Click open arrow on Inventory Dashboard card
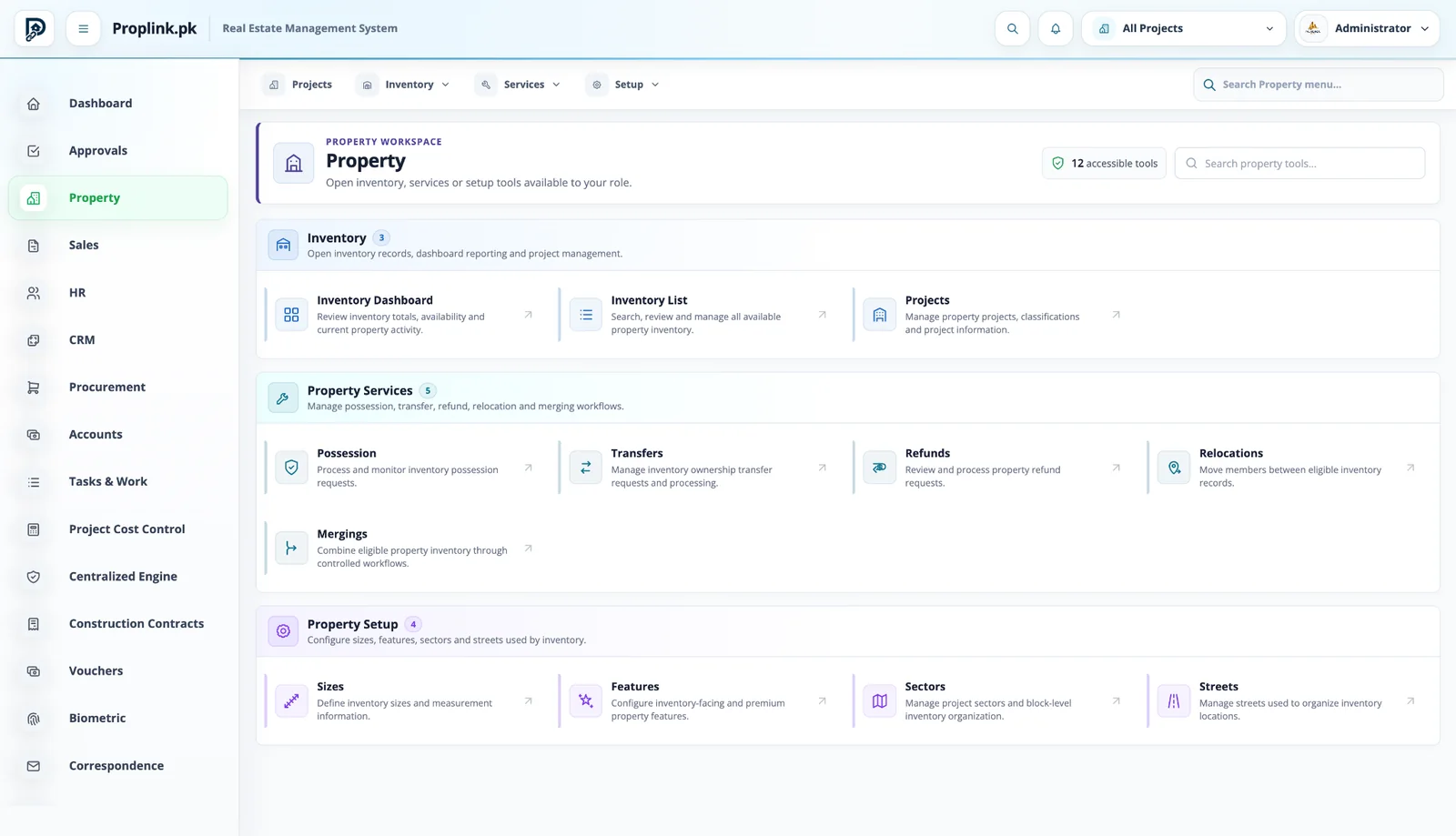This screenshot has width=1456, height=836. pos(529,315)
